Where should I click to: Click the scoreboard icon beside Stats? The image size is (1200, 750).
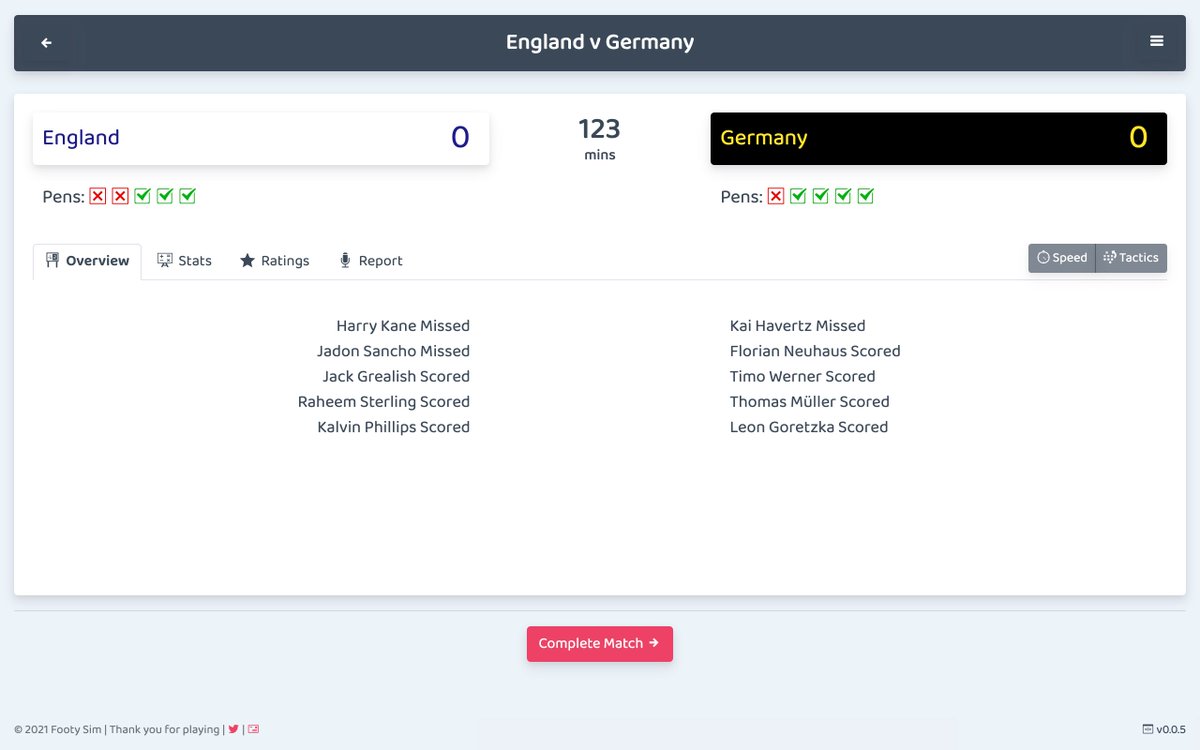[163, 260]
